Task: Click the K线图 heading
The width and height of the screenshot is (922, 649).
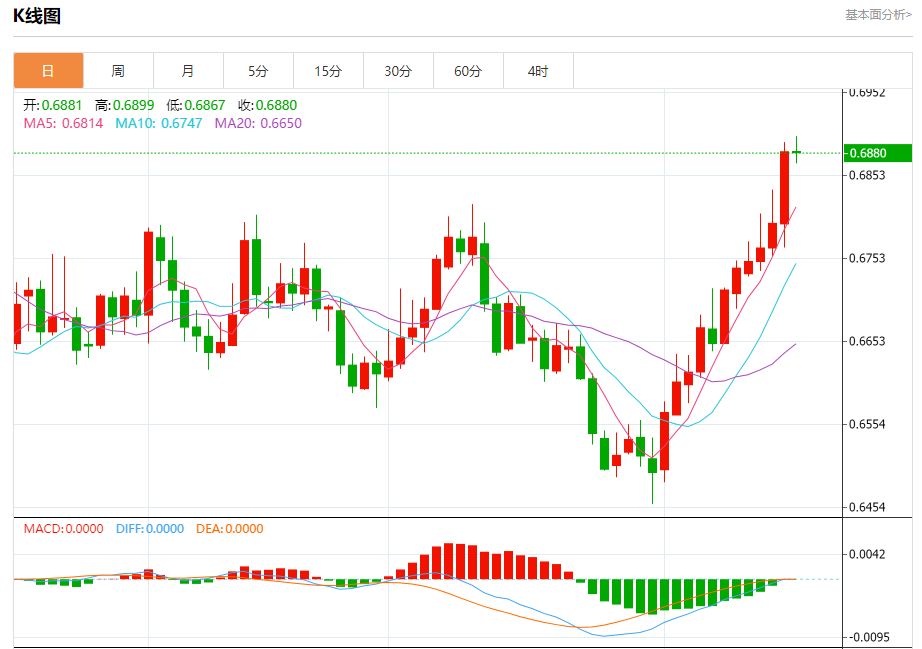Action: (37, 16)
